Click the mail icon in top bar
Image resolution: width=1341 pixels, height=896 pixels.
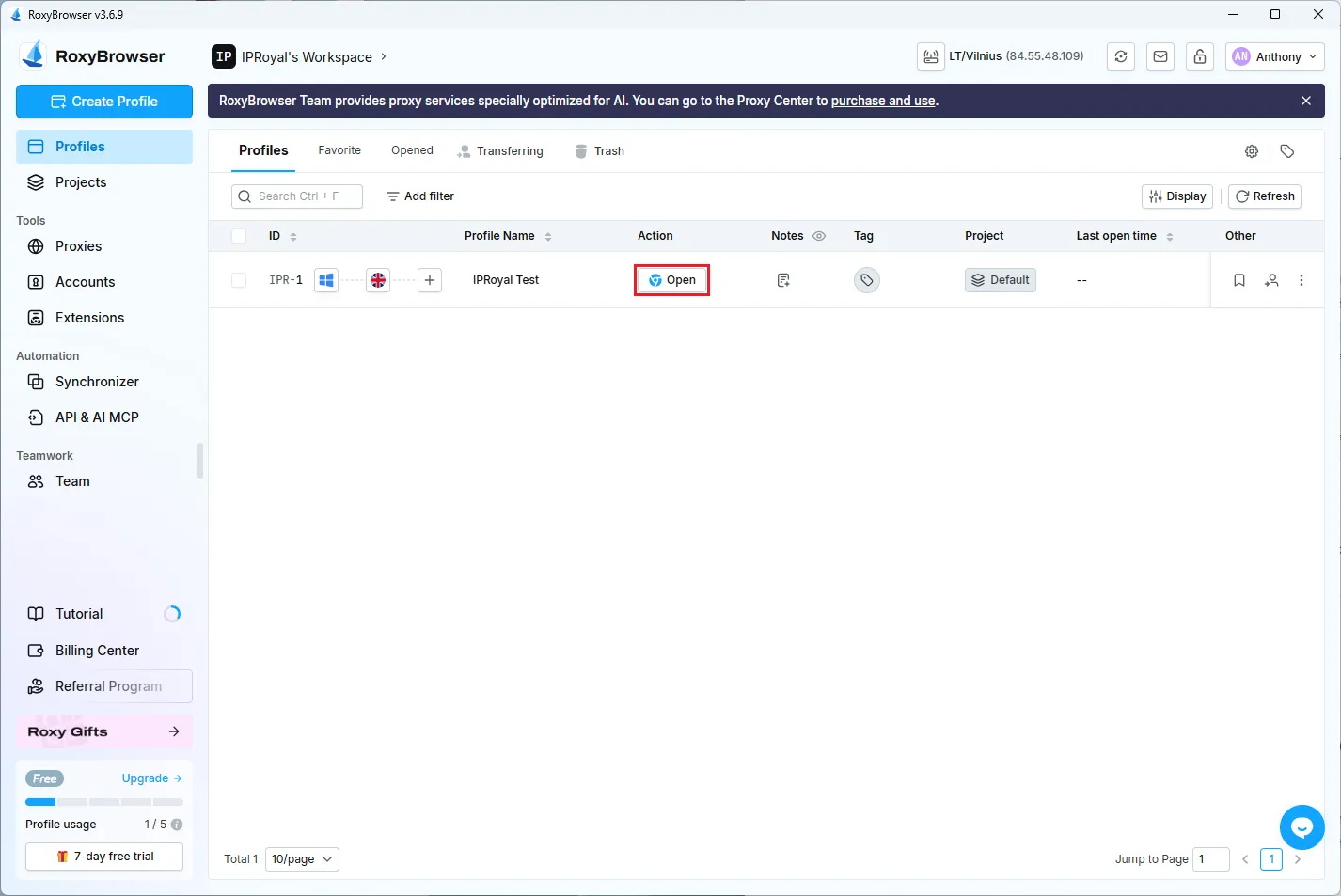click(x=1160, y=56)
